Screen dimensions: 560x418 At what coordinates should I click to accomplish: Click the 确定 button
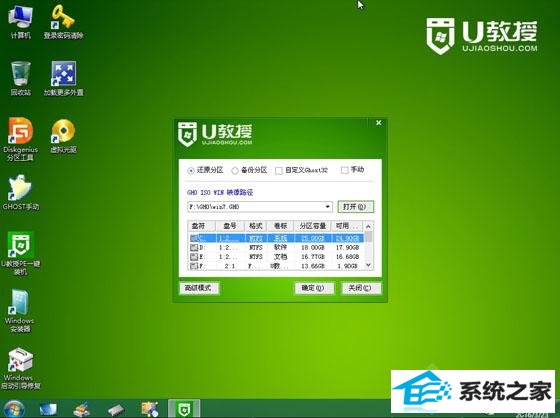coord(314,288)
